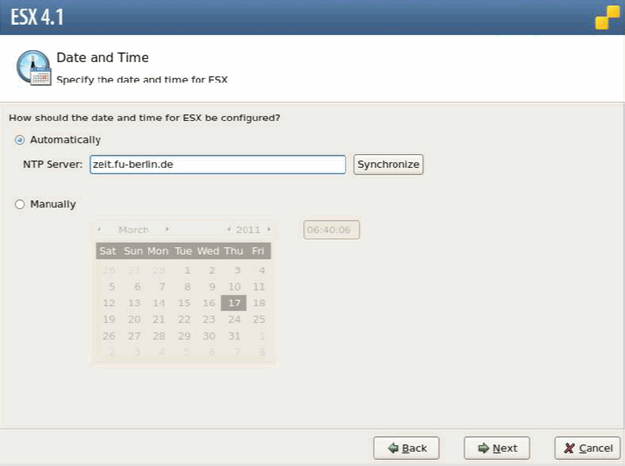Click previous year arrow beside 2011
625x466 pixels.
(x=228, y=230)
